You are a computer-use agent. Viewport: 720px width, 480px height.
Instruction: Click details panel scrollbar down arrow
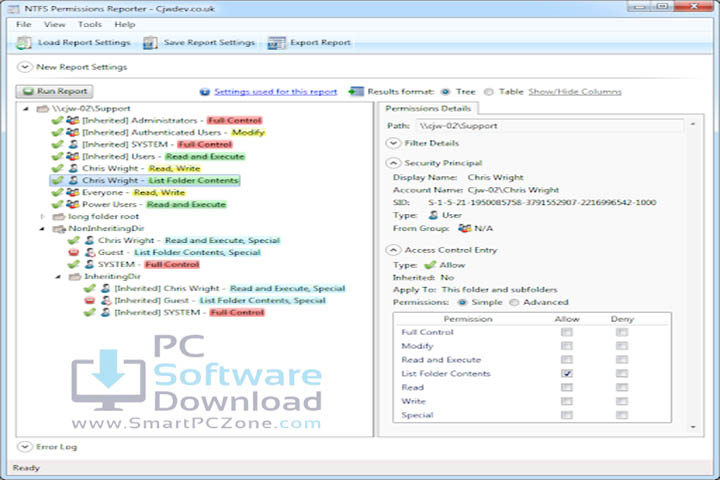[x=693, y=427]
